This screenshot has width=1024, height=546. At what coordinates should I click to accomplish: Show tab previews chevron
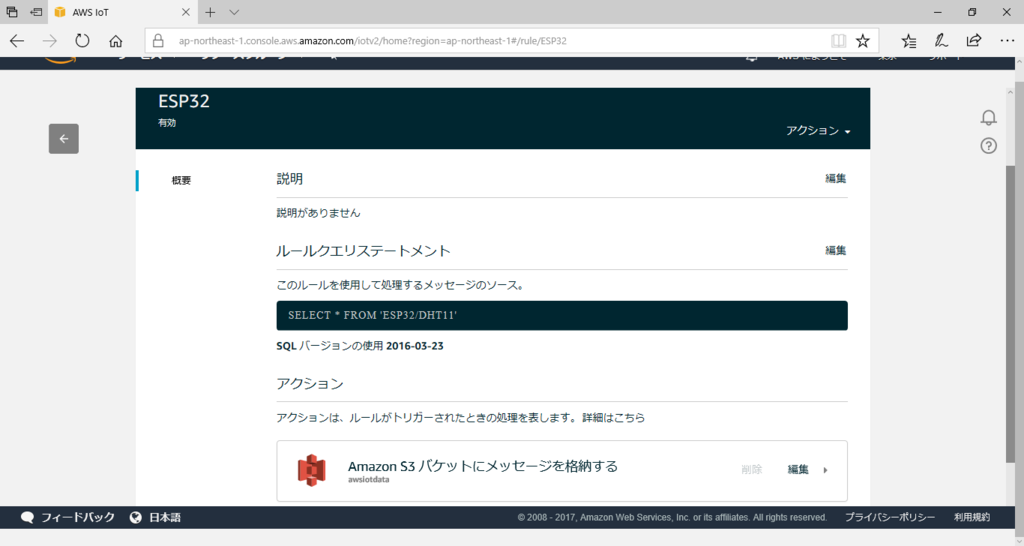pos(234,12)
